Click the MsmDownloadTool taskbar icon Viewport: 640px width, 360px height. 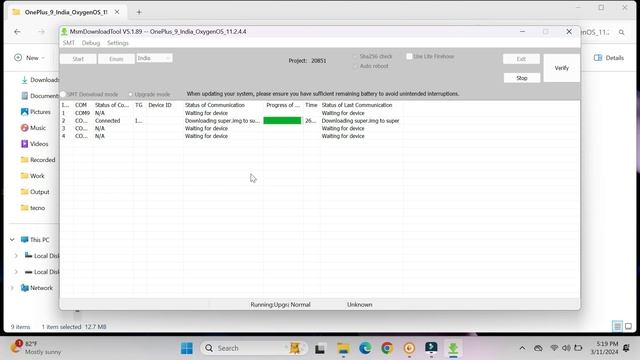453,348
